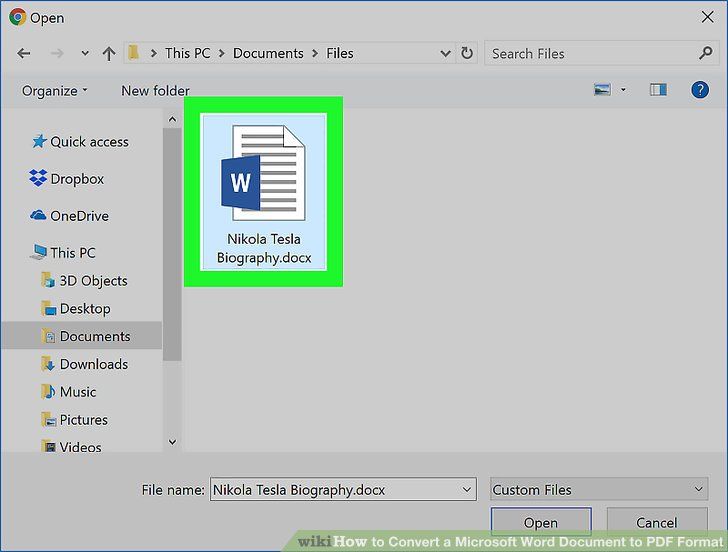Click the Downloads folder icon

tap(48, 364)
